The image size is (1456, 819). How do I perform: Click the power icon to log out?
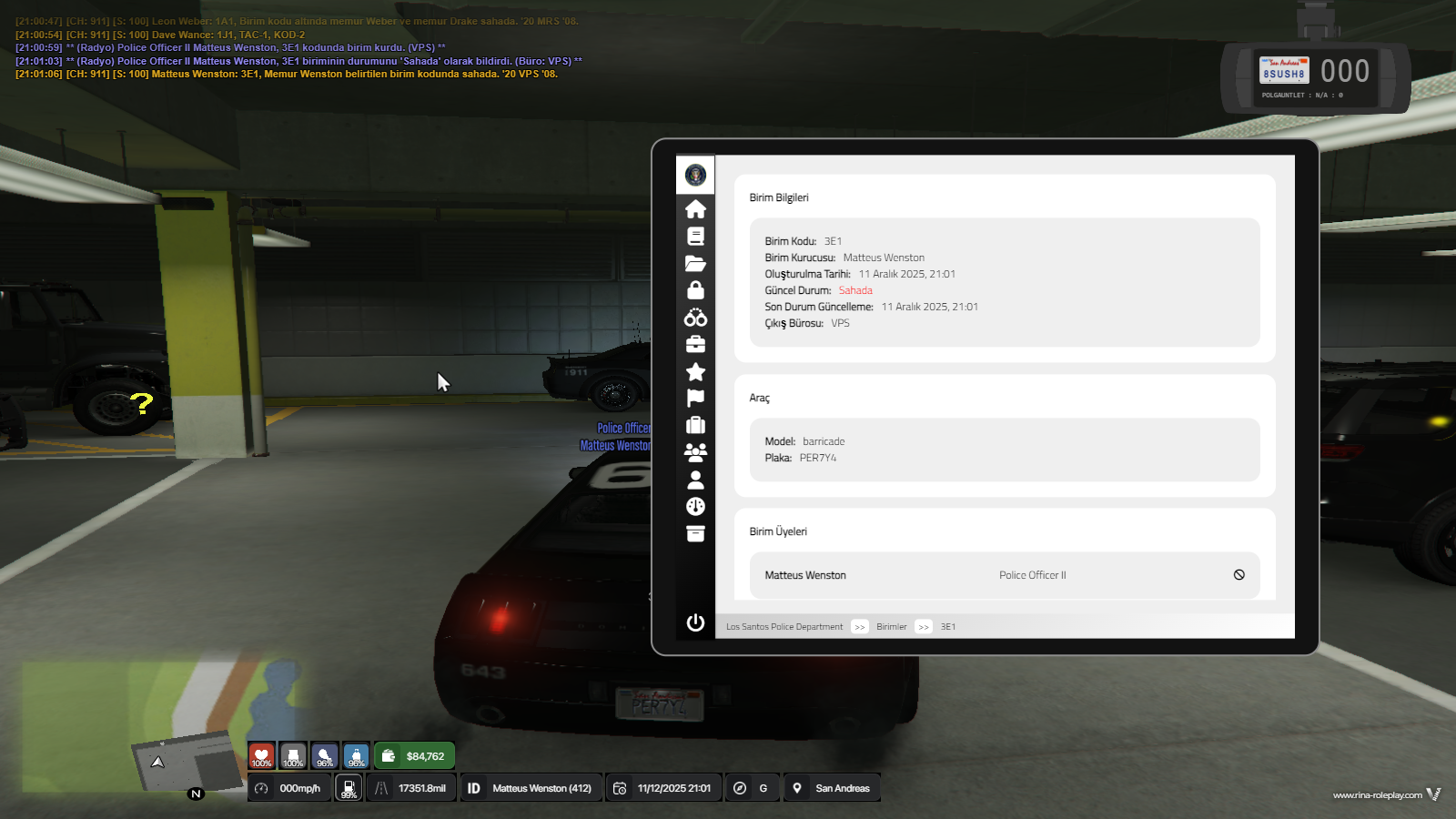point(695,622)
